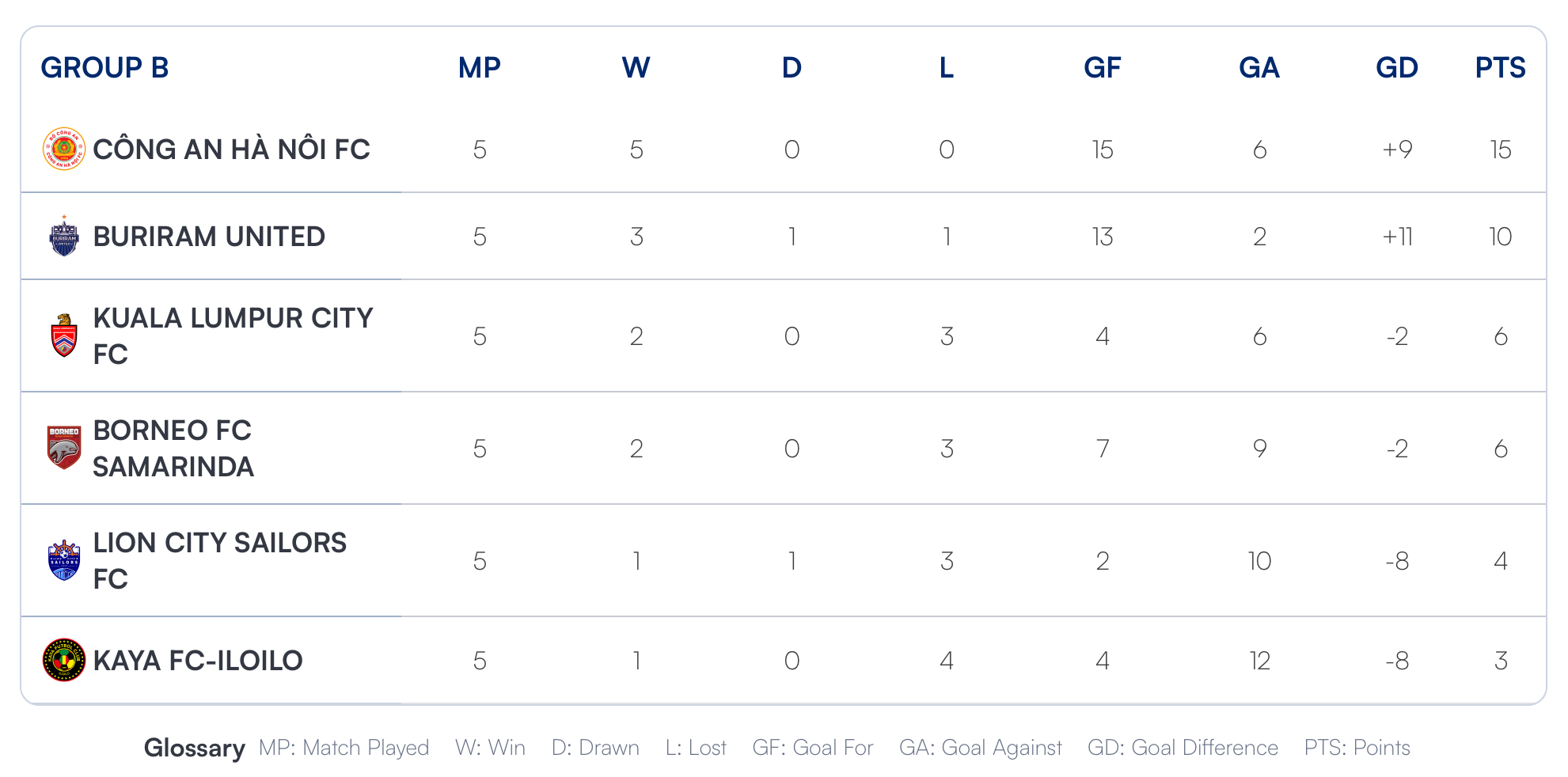Click the GD column header
This screenshot has width=1568, height=777.
1396,68
